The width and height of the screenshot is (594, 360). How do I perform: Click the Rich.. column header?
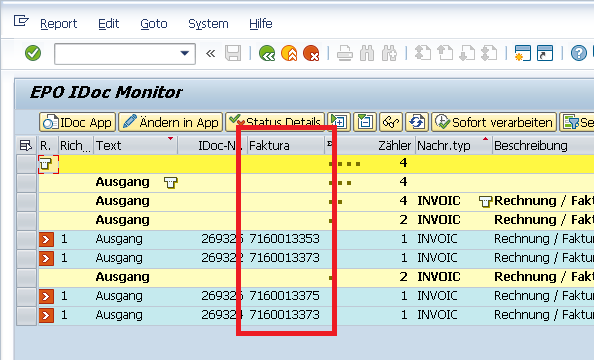click(75, 146)
